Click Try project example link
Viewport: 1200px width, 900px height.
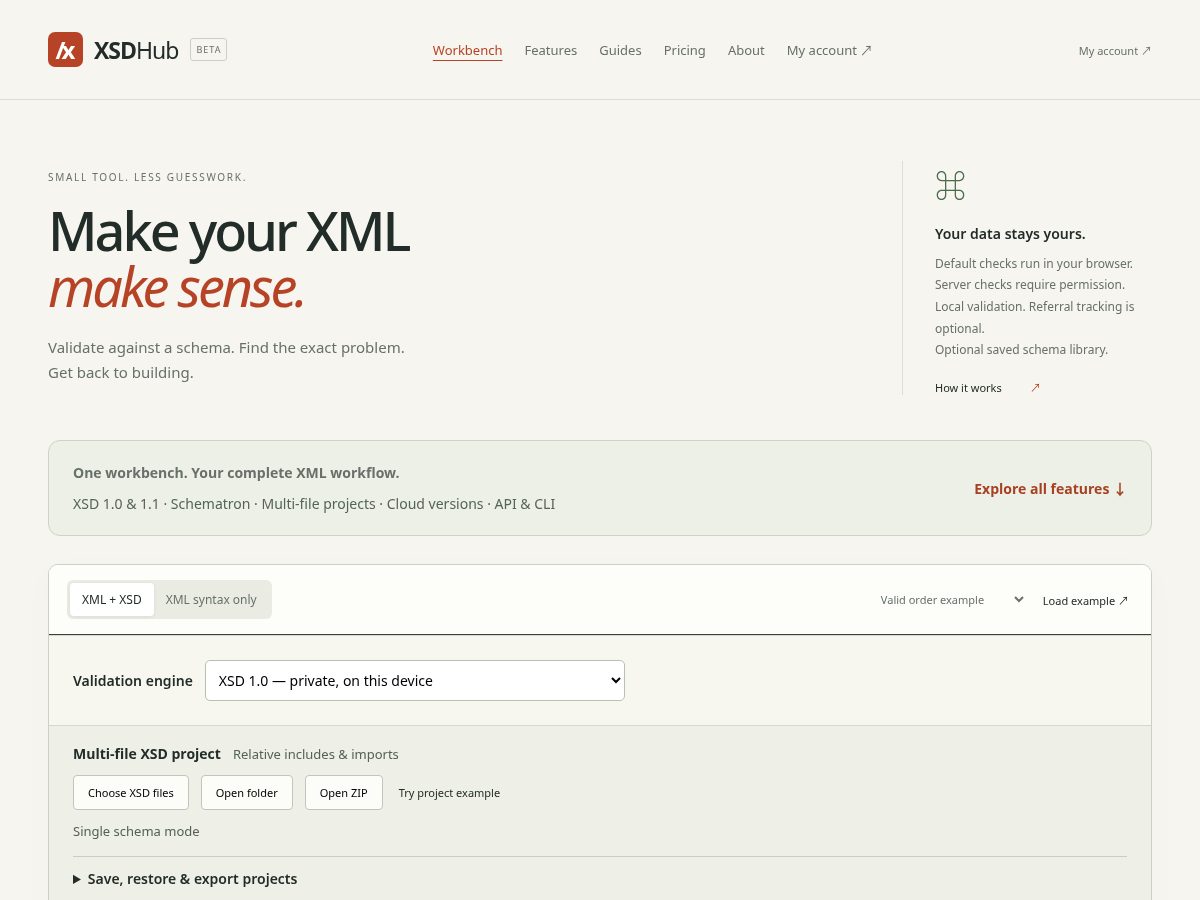[449, 793]
